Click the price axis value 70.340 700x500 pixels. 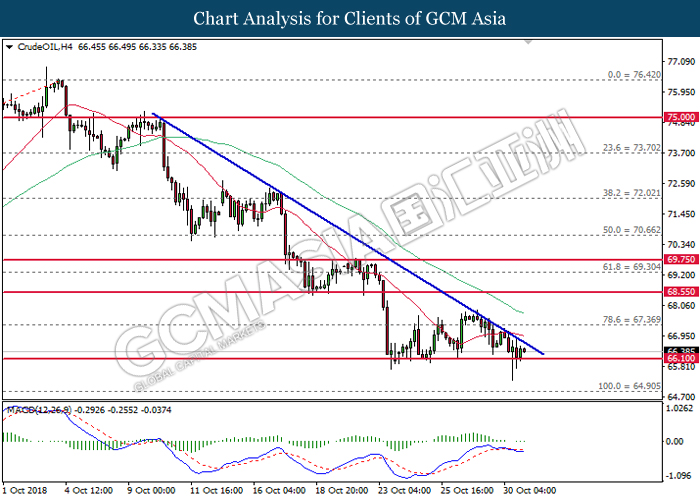tap(681, 245)
